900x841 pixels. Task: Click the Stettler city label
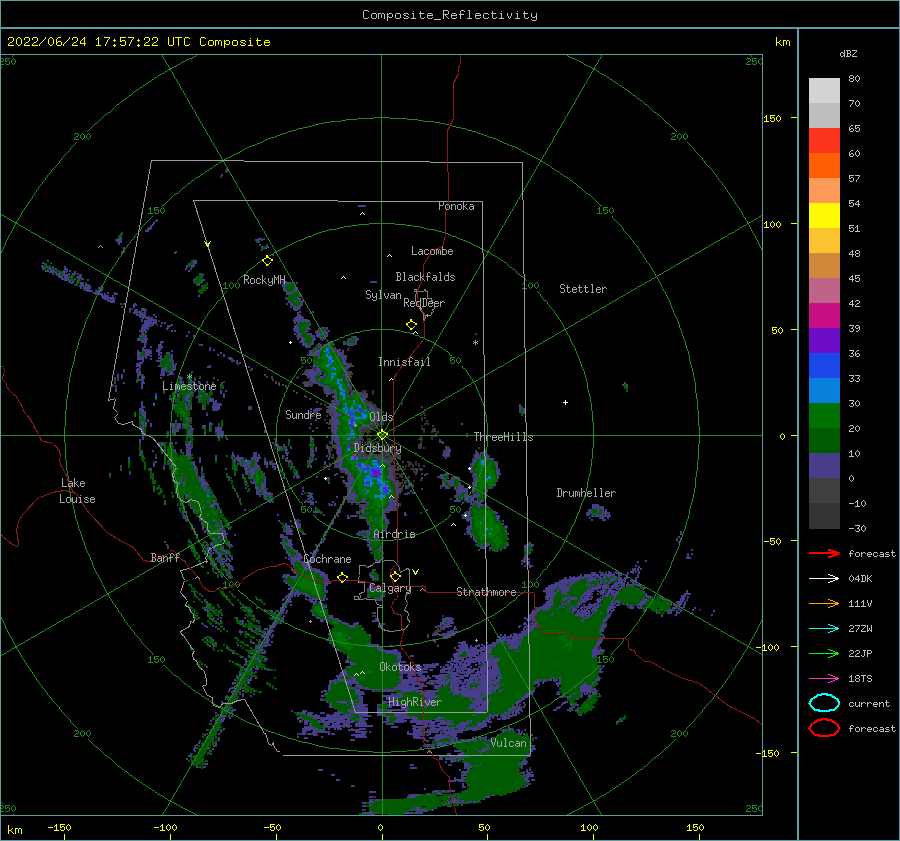coord(583,289)
